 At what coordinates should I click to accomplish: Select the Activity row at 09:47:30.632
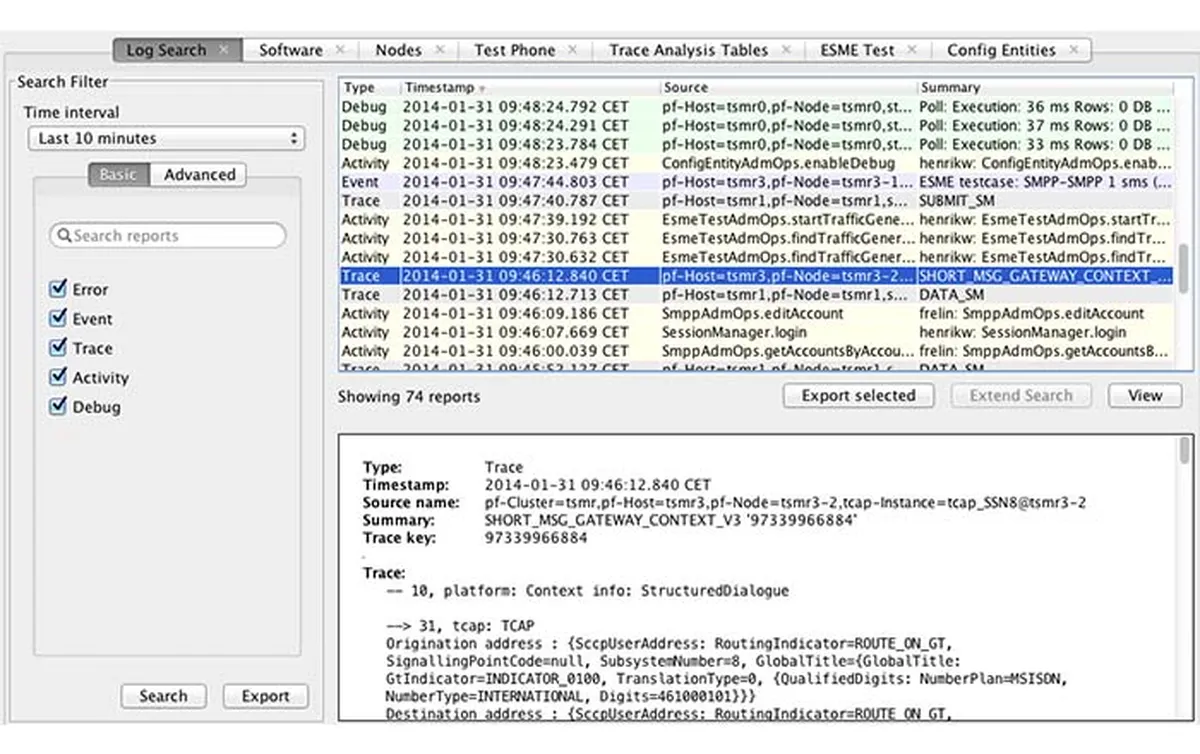coord(757,257)
